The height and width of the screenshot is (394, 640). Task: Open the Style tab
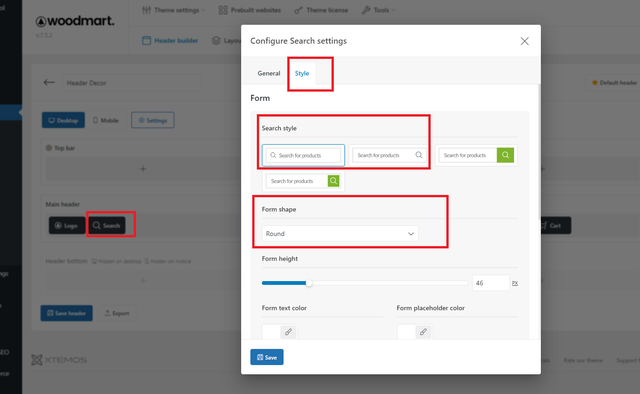coord(302,73)
